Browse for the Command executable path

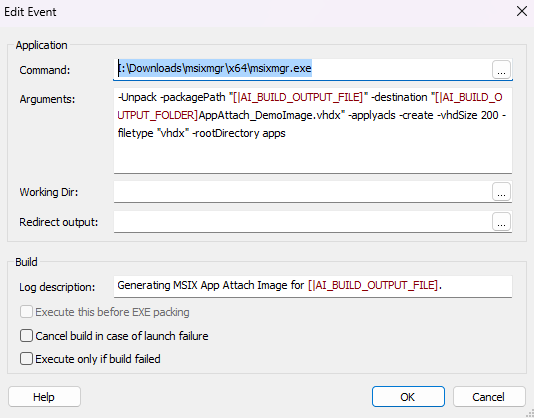click(x=501, y=69)
